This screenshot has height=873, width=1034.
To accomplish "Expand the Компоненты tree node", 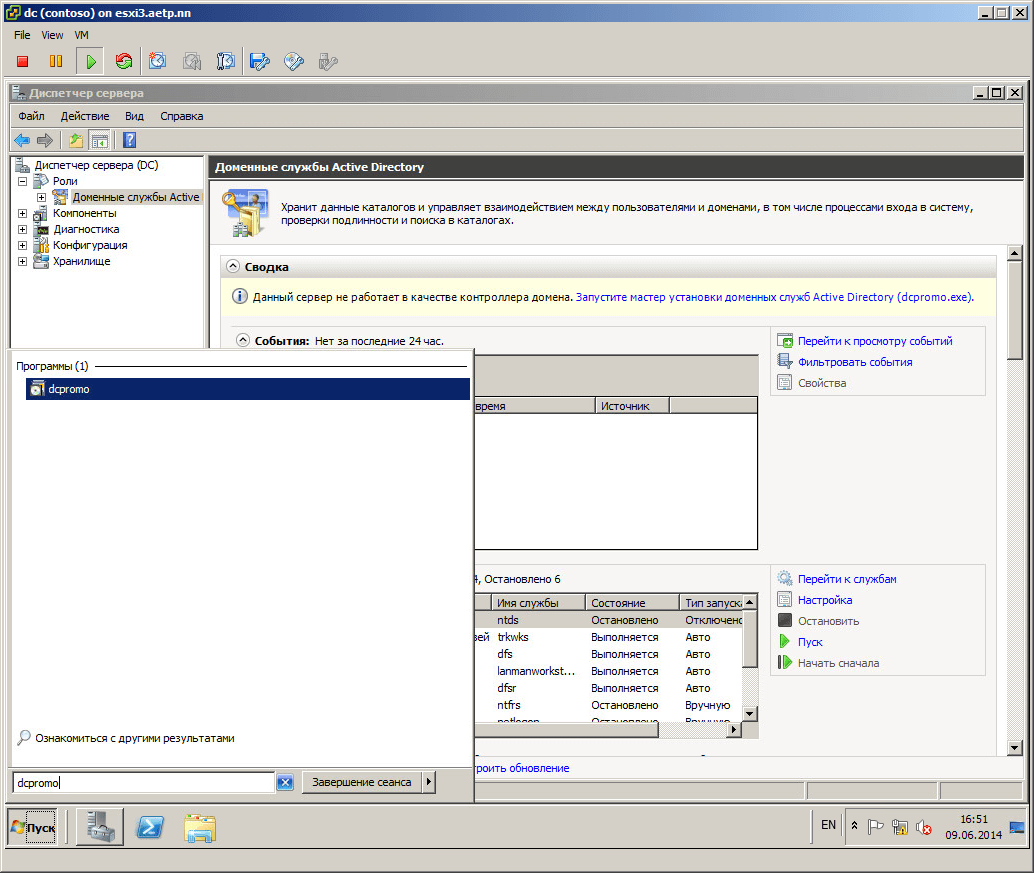I will coord(22,213).
